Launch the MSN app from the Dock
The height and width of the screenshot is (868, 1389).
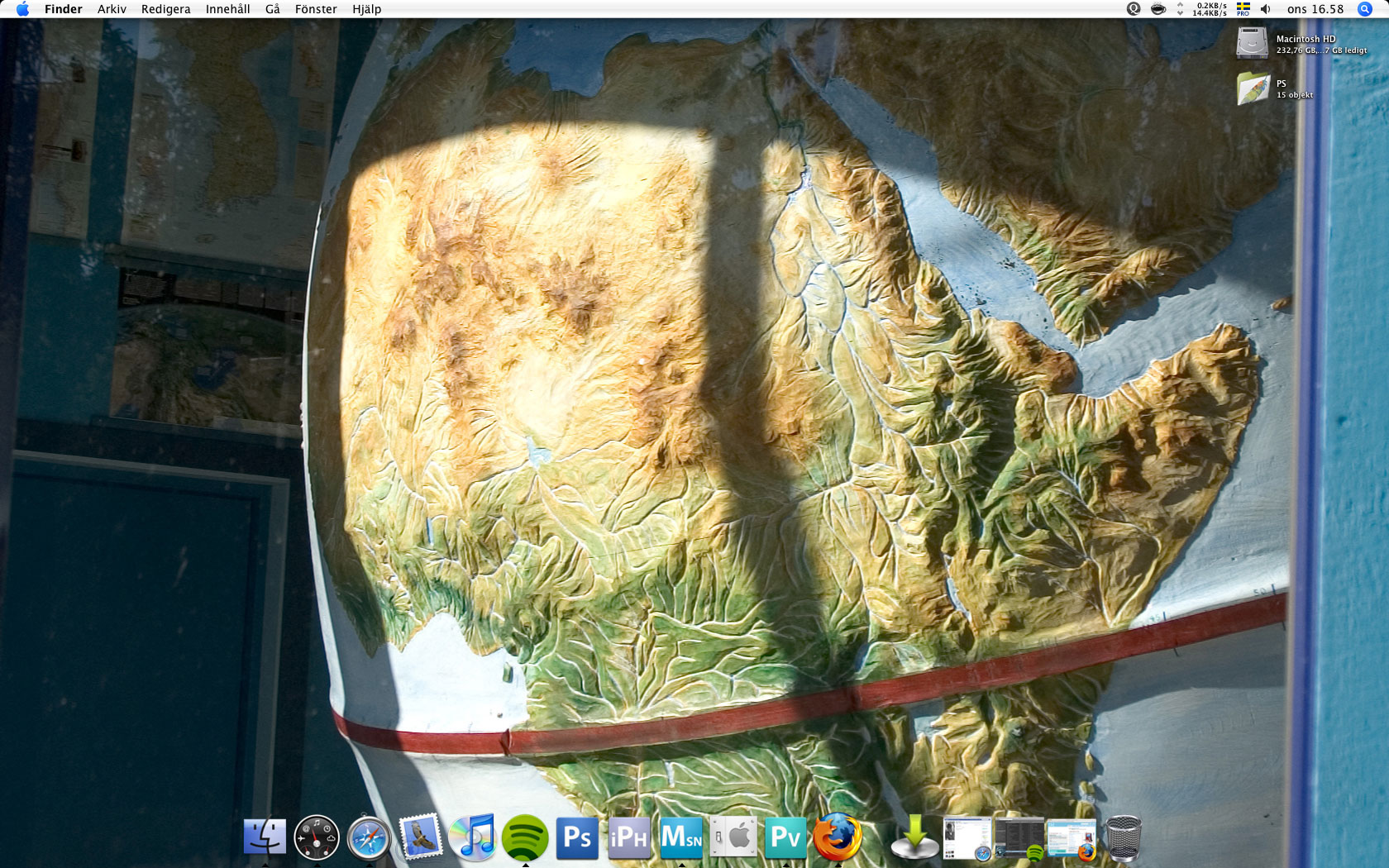681,837
